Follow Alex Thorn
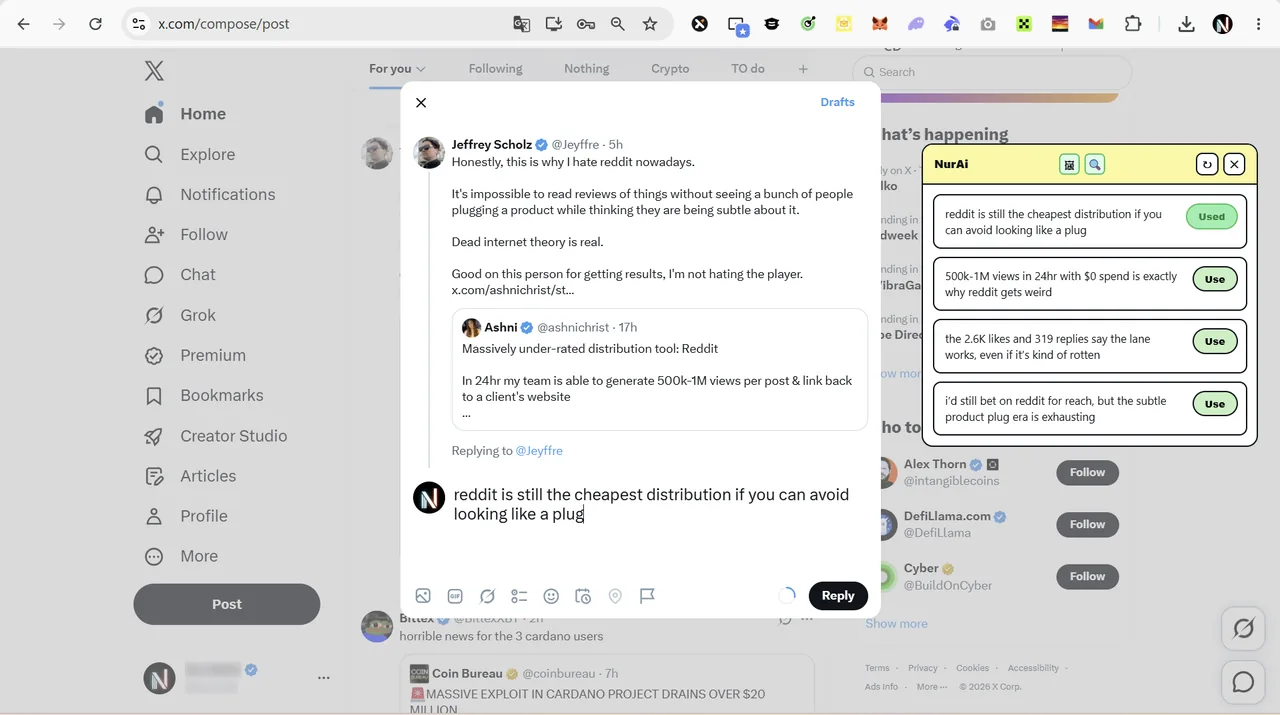The height and width of the screenshot is (715, 1280). pyautogui.click(x=1087, y=472)
